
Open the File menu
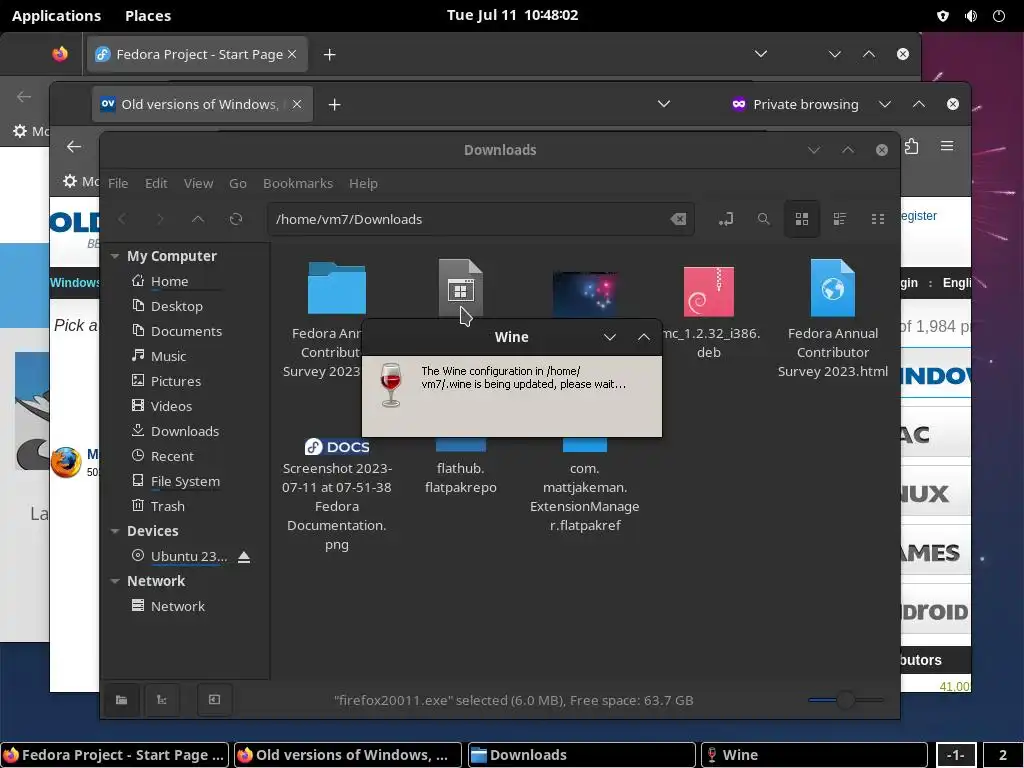tap(118, 184)
